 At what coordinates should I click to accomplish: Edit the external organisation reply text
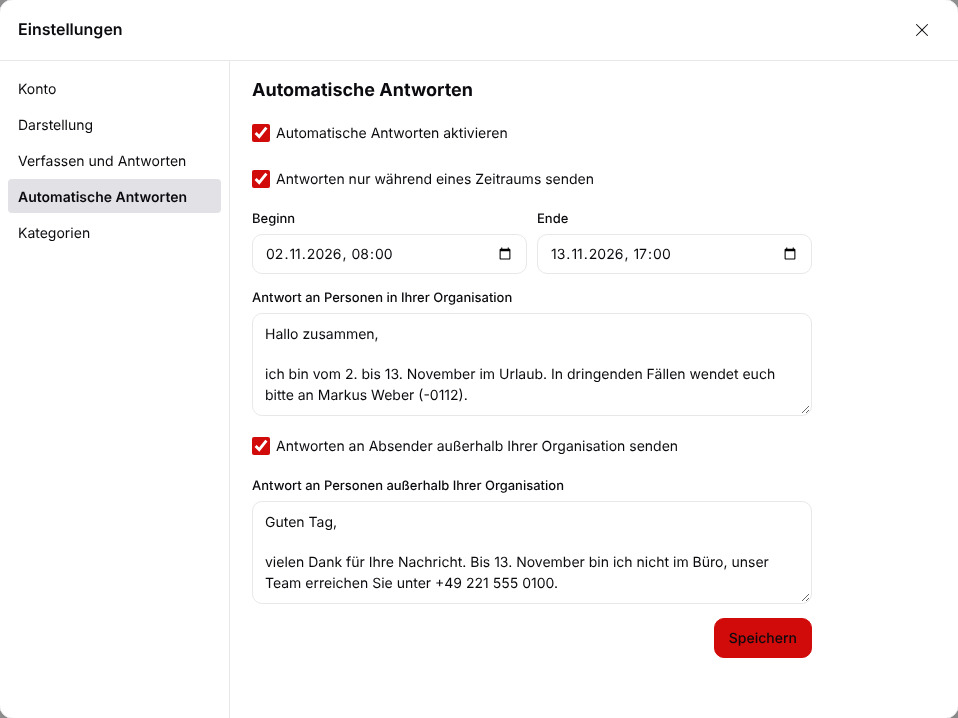point(532,553)
